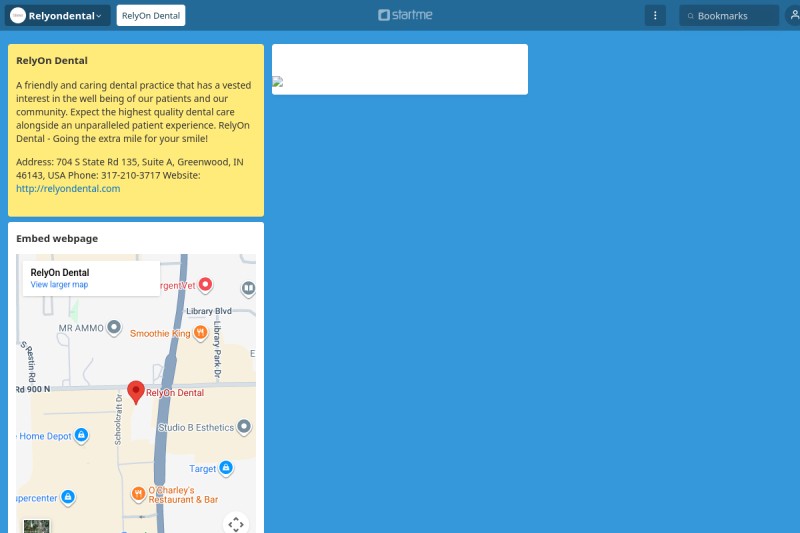The image size is (800, 533).
Task: Select the Smoothie King restaurant marker
Action: 201,333
